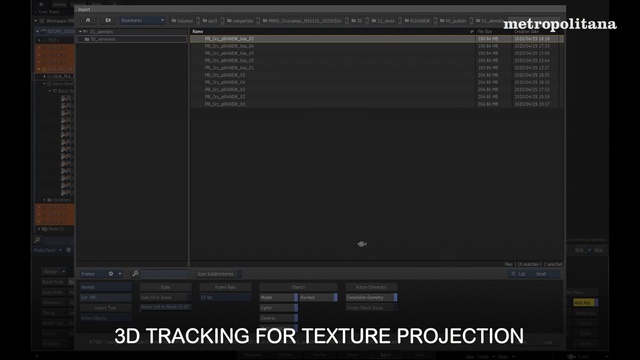
Task: Open the Alembic file type dropdown
Action: pyautogui.click(x=105, y=287)
